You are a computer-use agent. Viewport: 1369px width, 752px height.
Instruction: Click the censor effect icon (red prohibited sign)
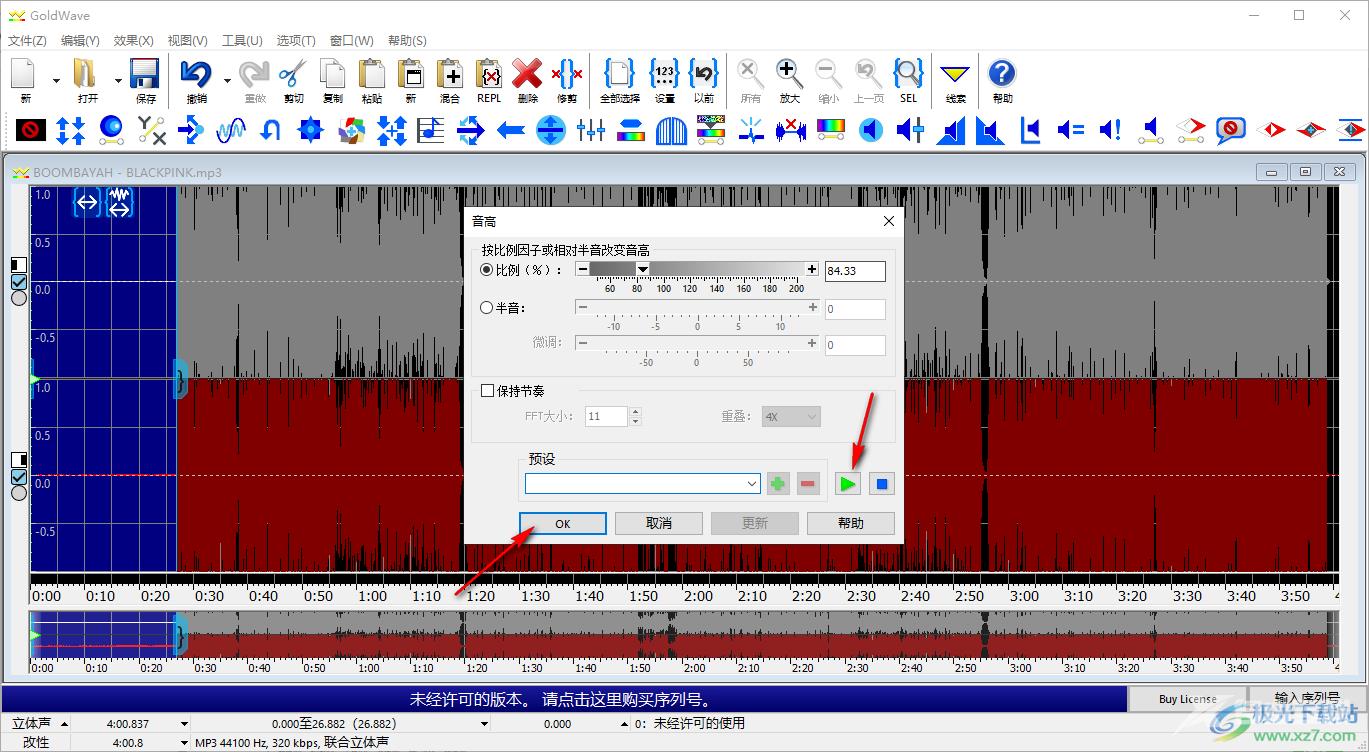pyautogui.click(x=31, y=130)
